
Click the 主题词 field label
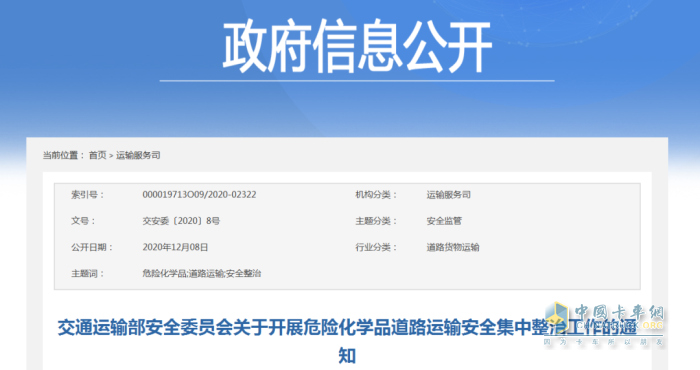(x=88, y=274)
